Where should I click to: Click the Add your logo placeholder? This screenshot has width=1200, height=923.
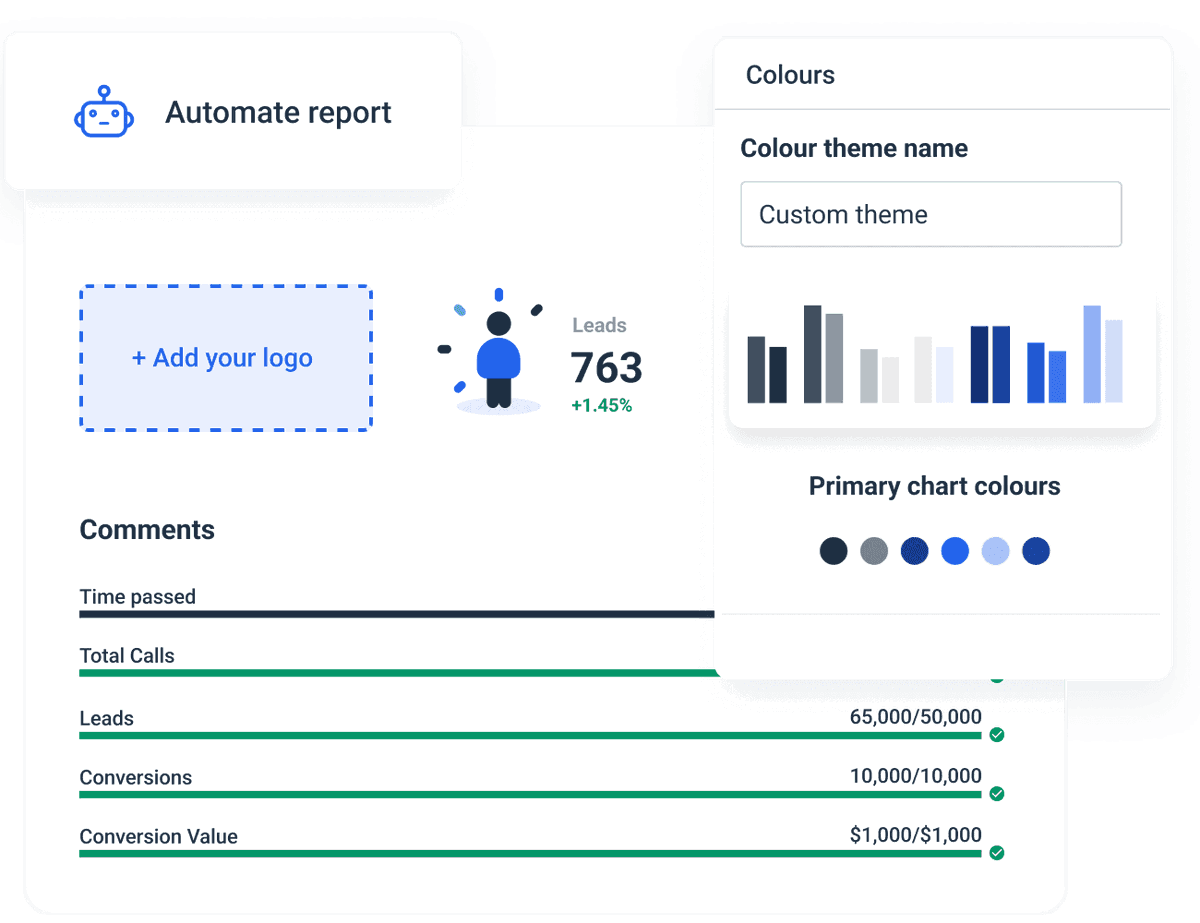(x=225, y=358)
